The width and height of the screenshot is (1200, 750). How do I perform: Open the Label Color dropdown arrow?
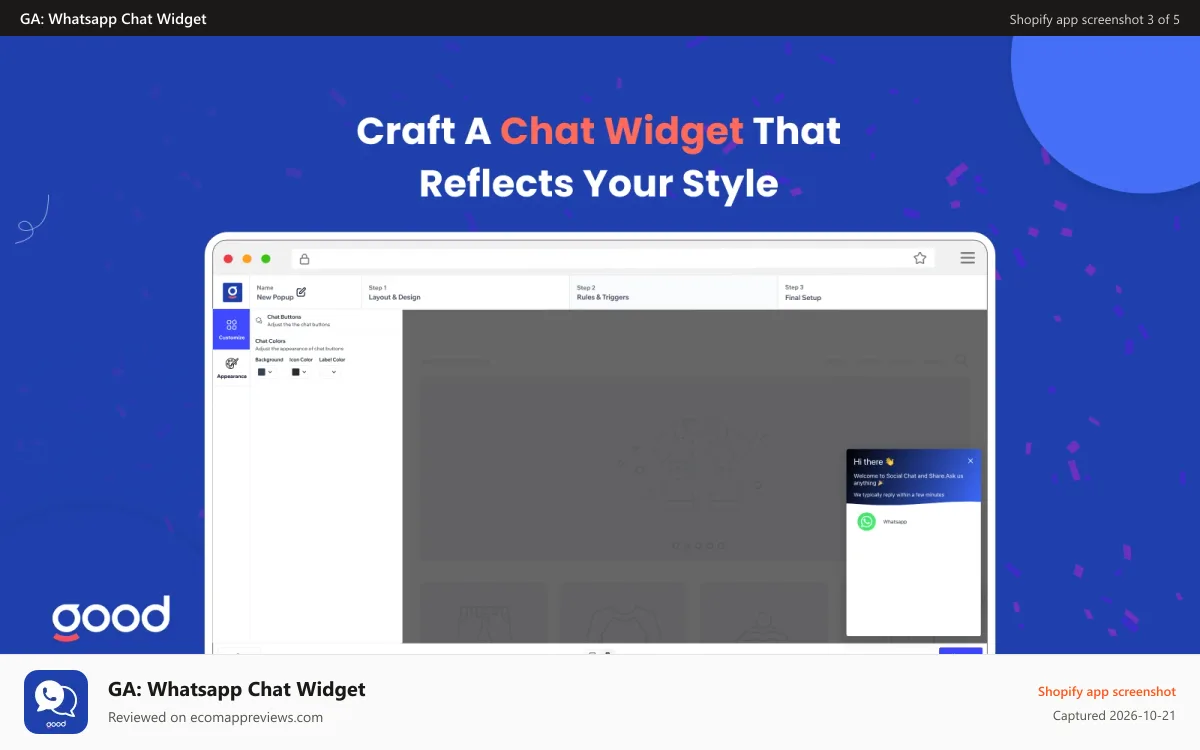coord(334,372)
